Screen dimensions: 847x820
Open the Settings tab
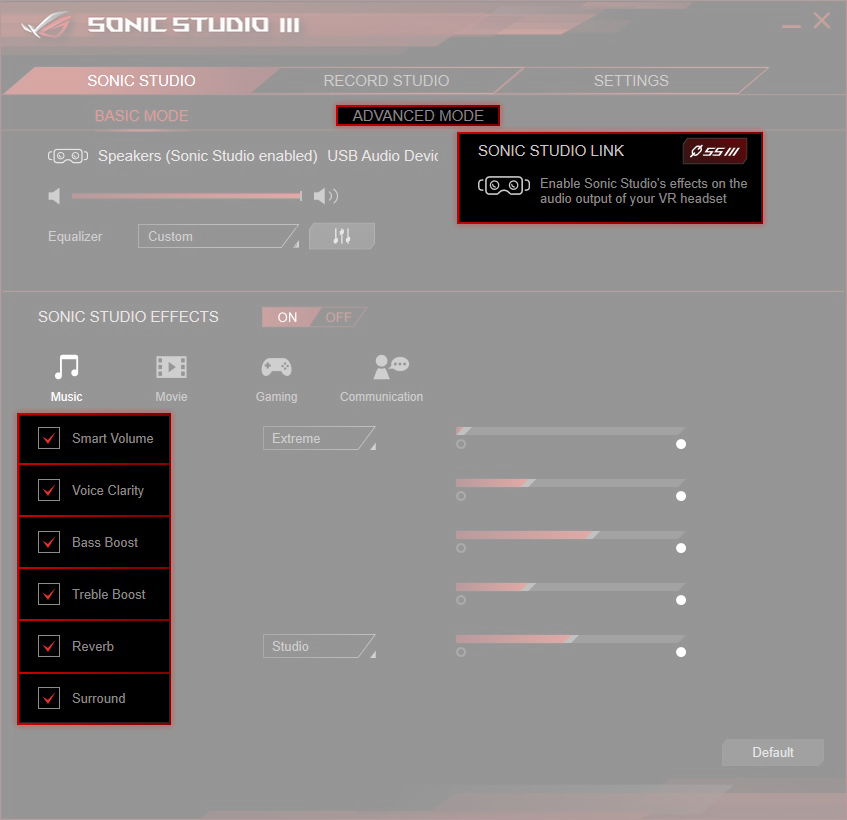631,81
